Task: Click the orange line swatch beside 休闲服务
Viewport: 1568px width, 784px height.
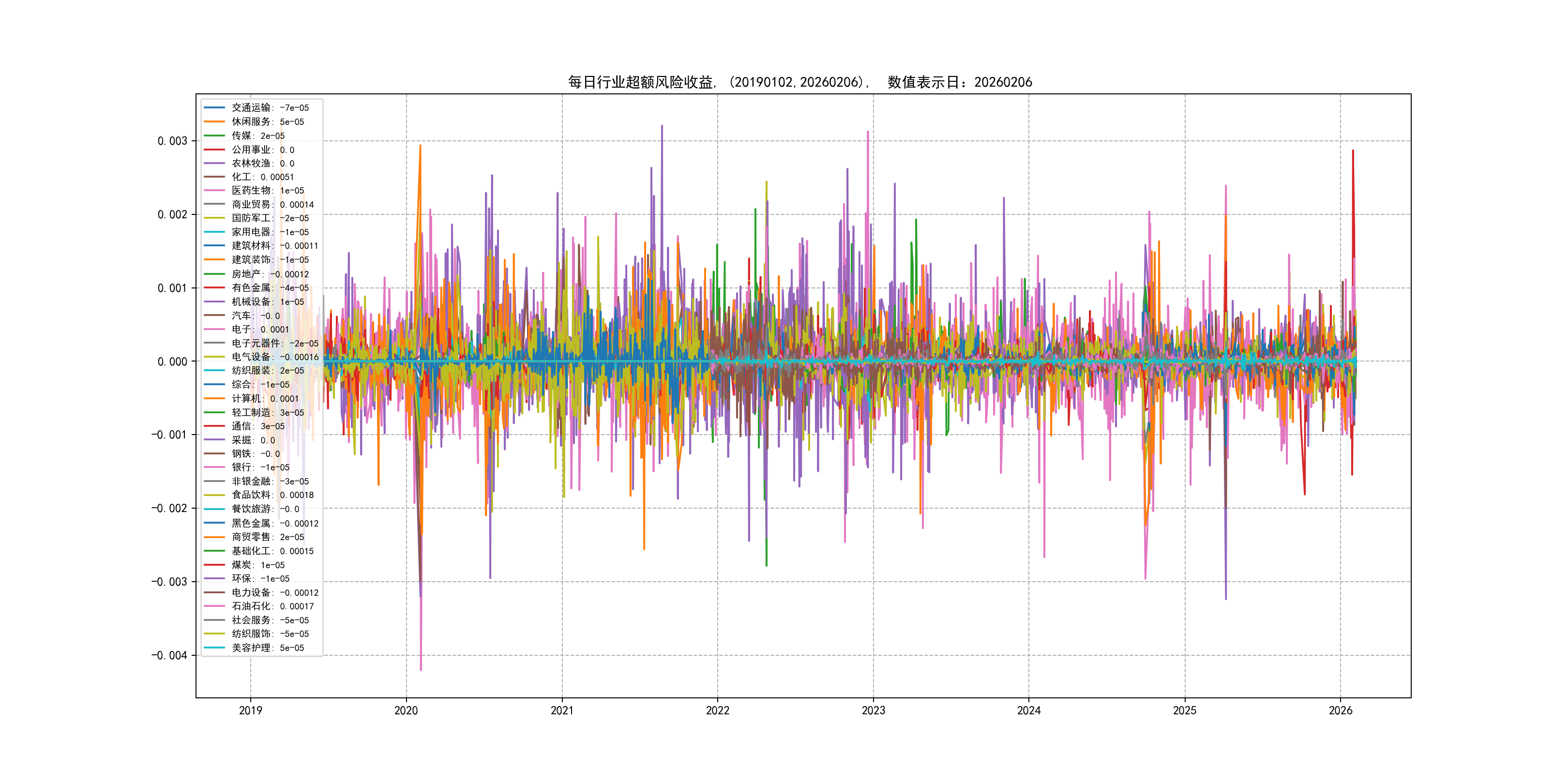Action: pyautogui.click(x=214, y=122)
